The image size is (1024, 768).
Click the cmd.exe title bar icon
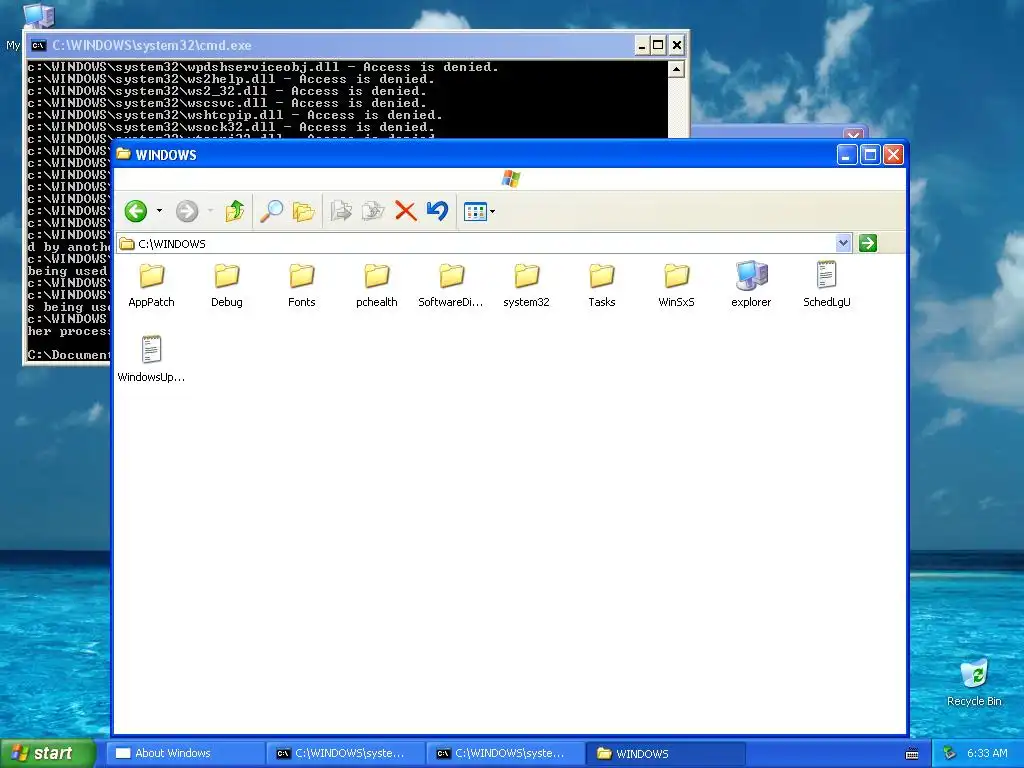[39, 45]
